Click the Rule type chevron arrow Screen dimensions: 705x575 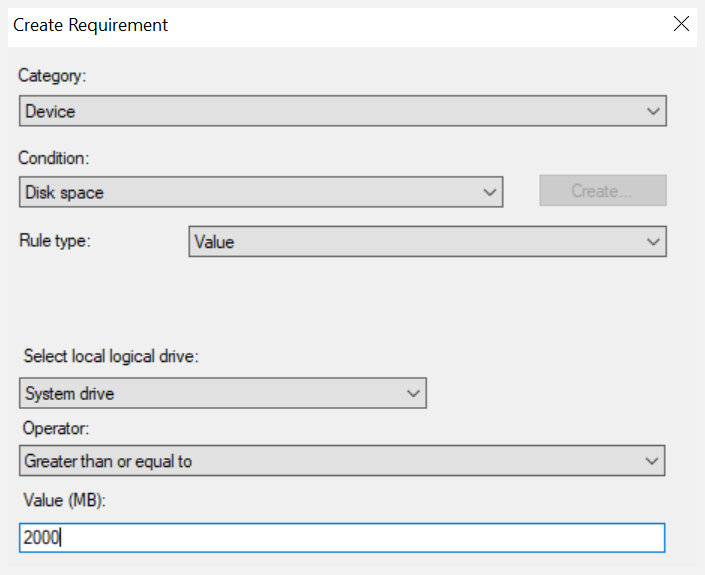653,242
